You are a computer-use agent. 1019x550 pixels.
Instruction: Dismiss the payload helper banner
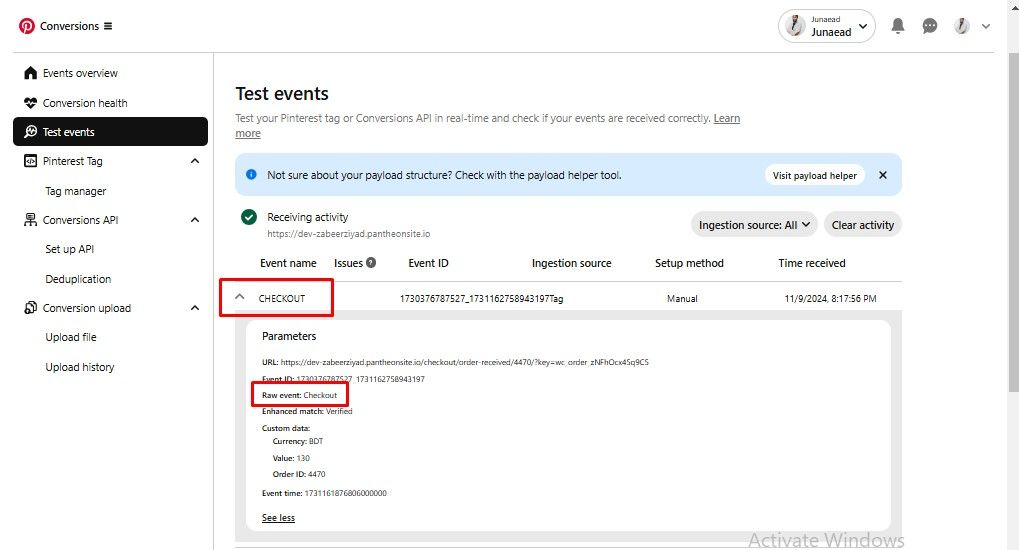point(883,175)
